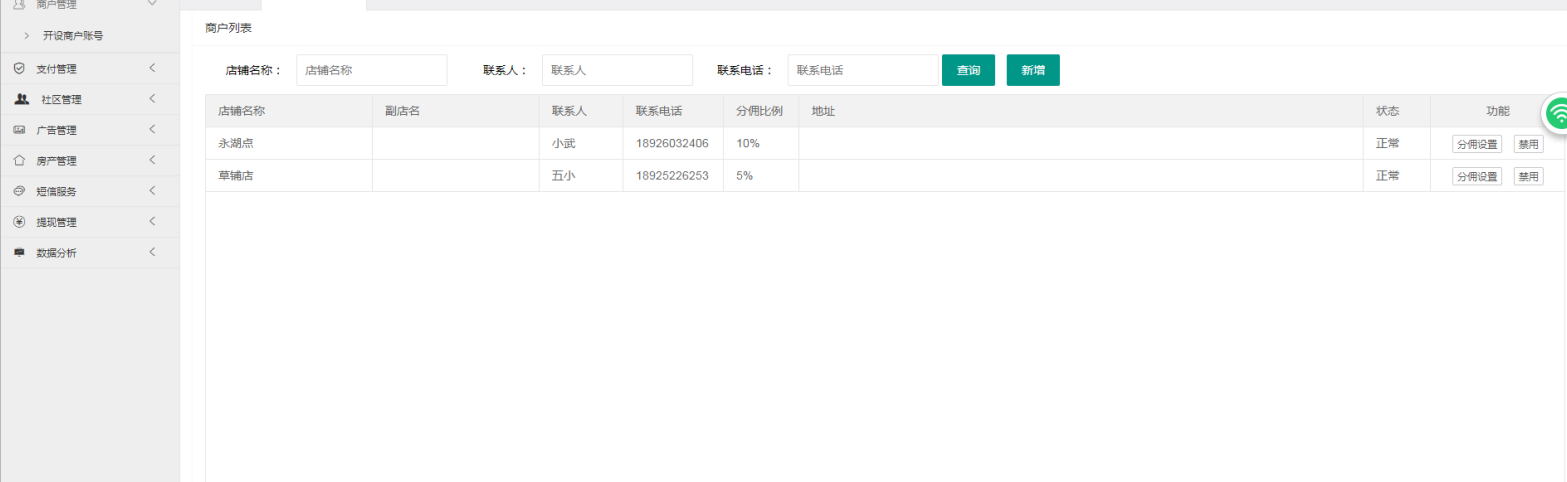Open 分佣设置 for the 永湖点 row
This screenshot has width=1567, height=482.
1476,144
